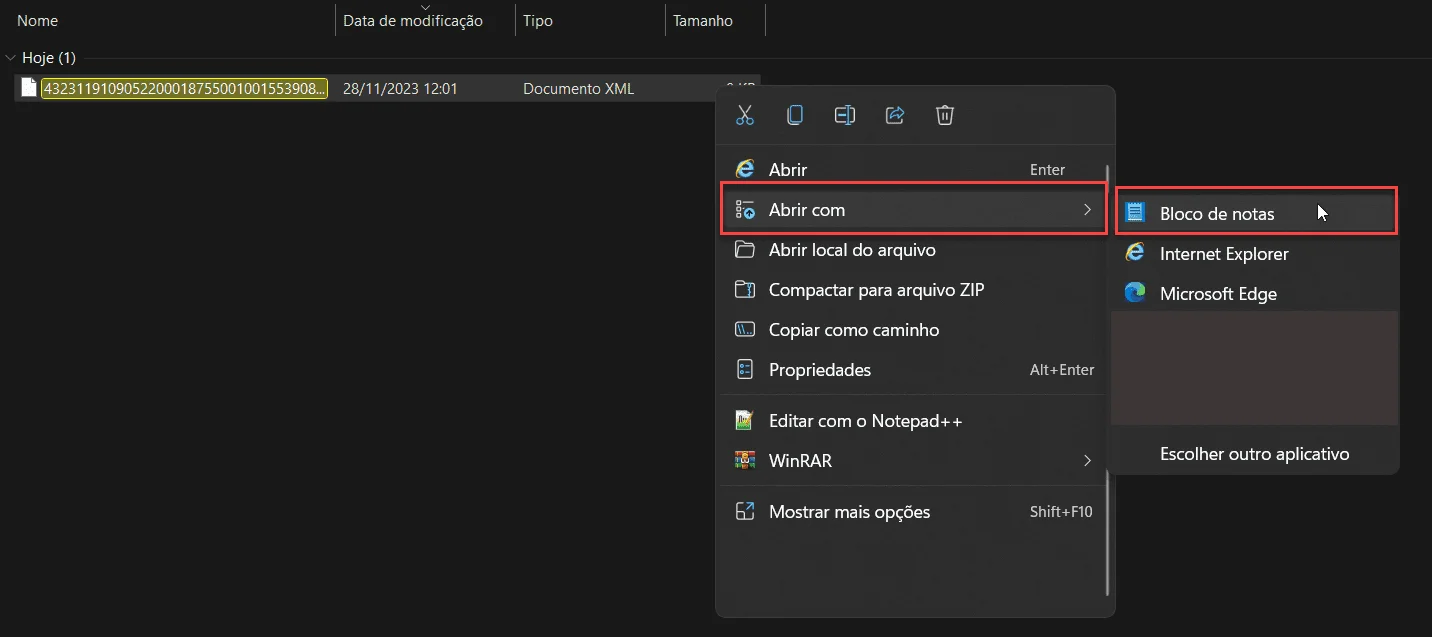Select Compactar para arquivo ZIP
1432x637 pixels.
(x=876, y=290)
